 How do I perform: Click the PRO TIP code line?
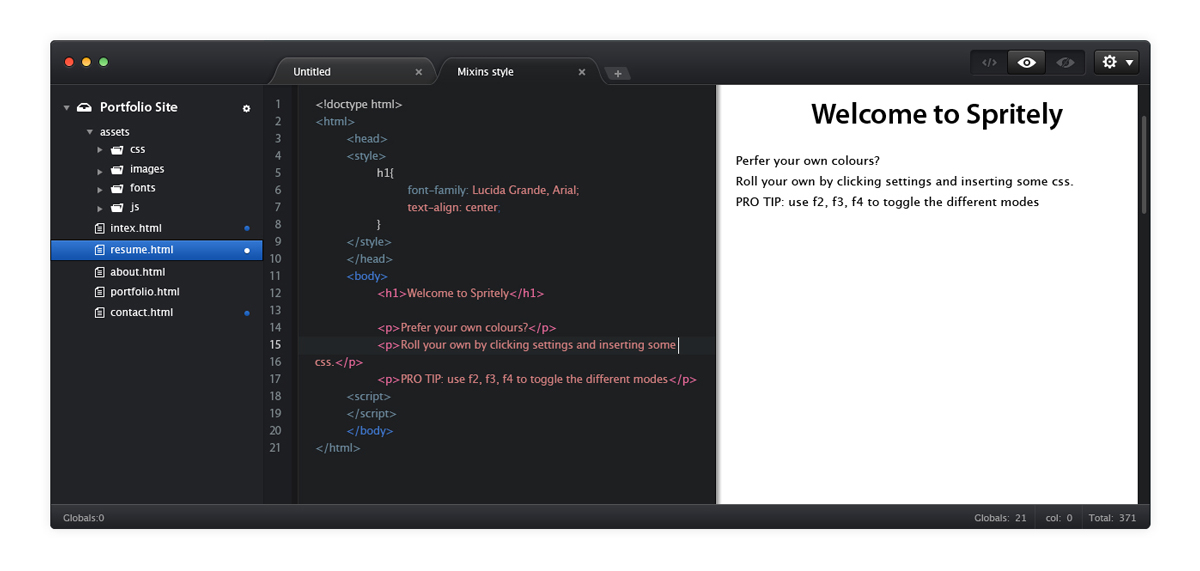(537, 379)
